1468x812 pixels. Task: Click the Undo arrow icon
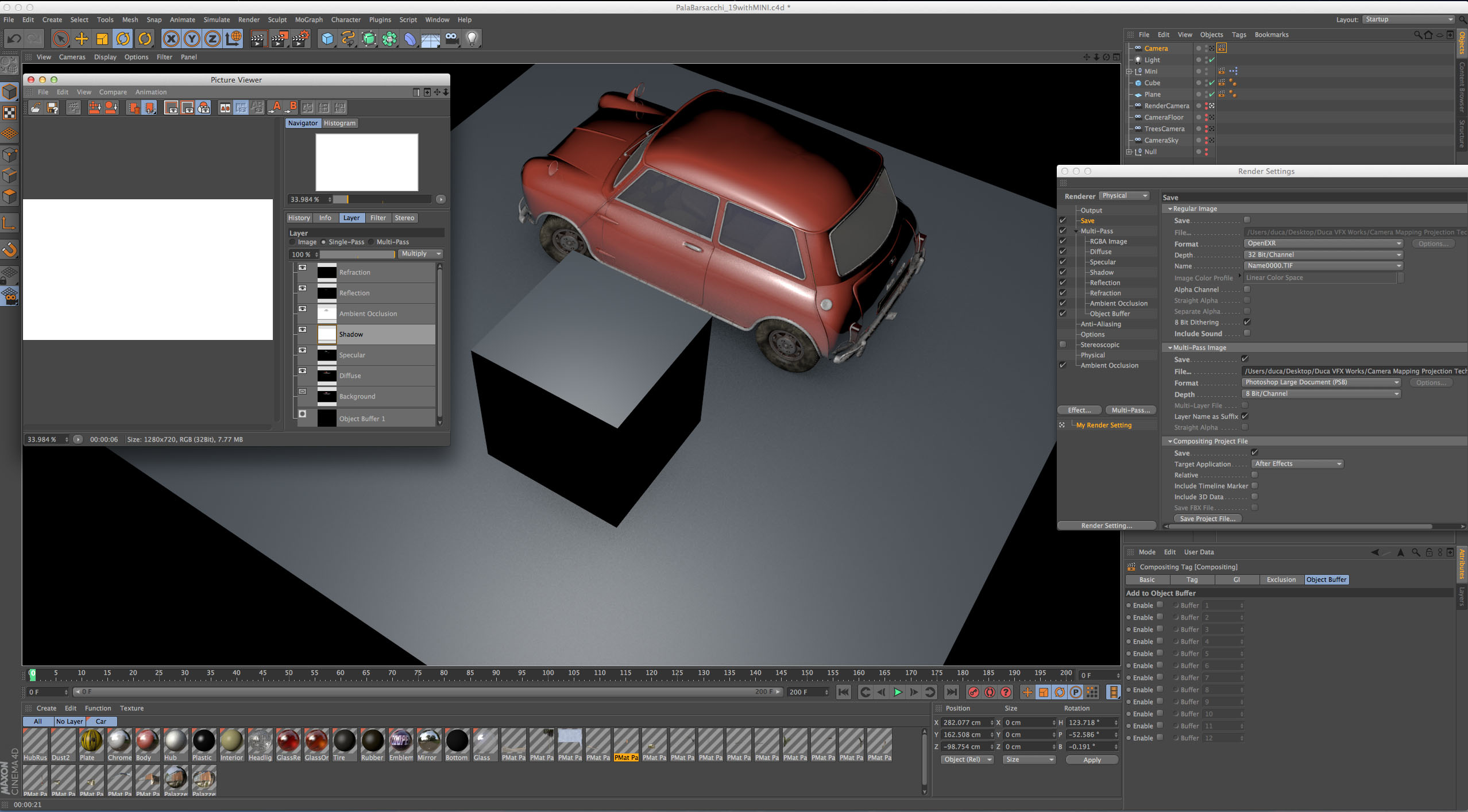pyautogui.click(x=14, y=39)
